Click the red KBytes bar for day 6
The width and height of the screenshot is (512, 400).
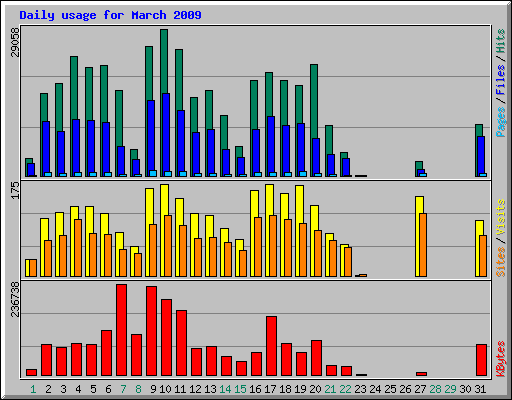tap(106, 353)
